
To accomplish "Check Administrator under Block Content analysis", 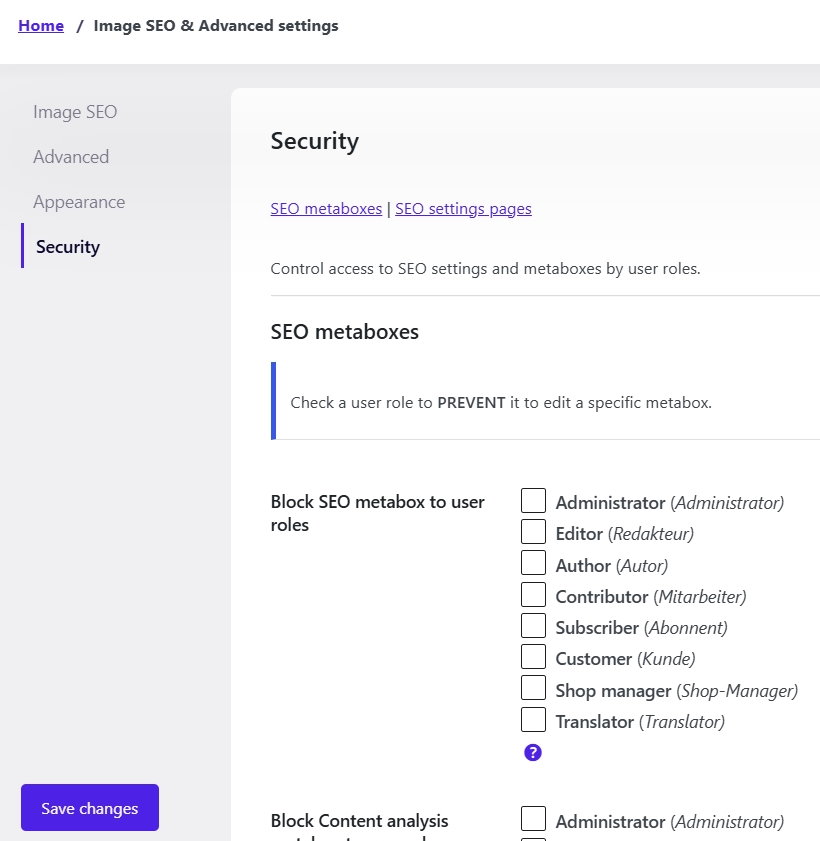I will [534, 820].
